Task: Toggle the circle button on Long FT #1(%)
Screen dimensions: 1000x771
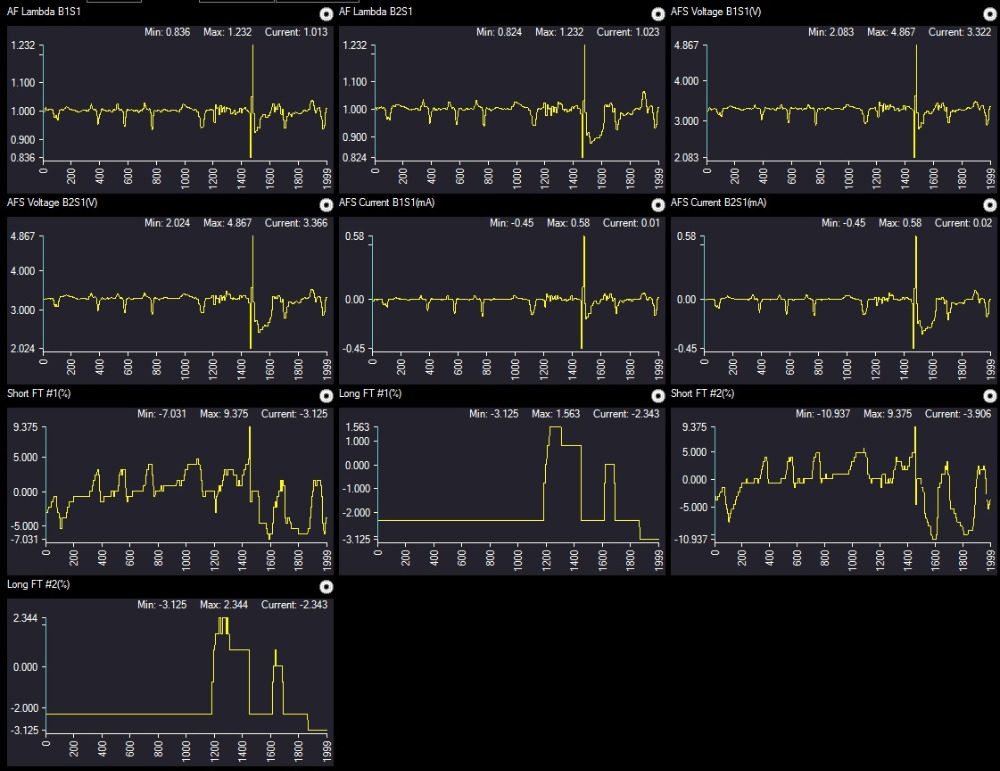Action: tap(657, 396)
